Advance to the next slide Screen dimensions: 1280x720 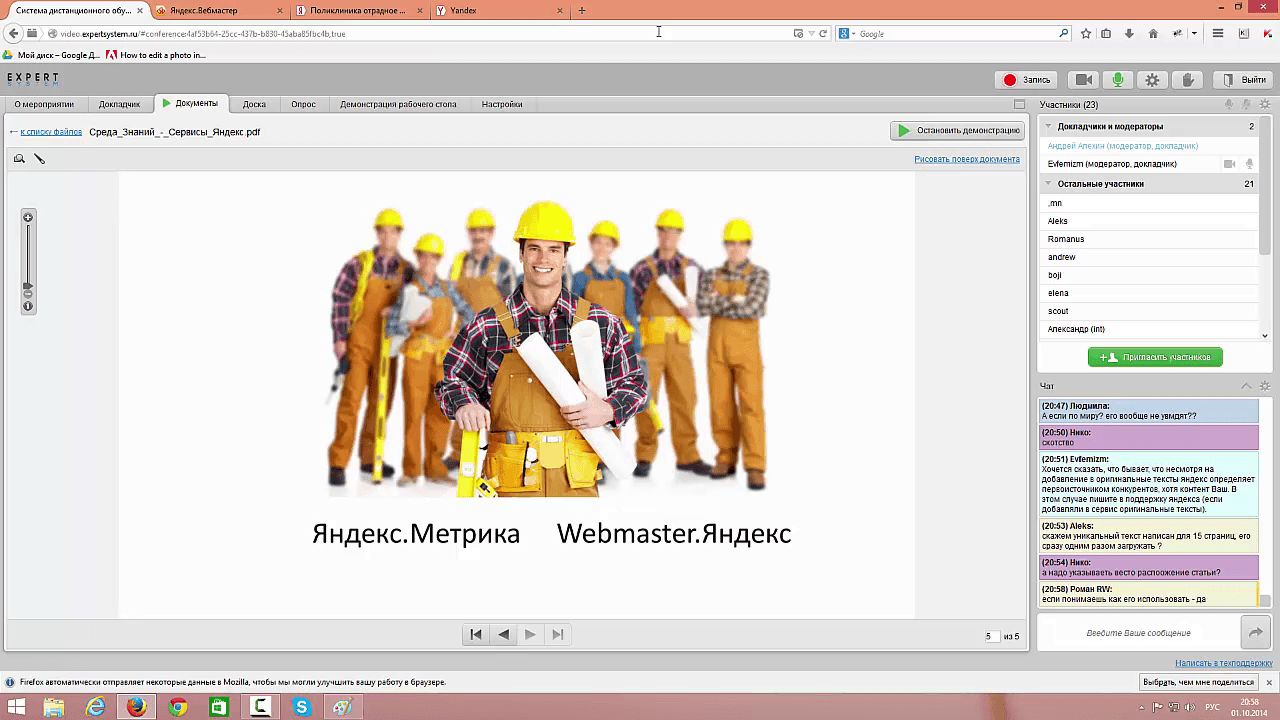(x=530, y=634)
